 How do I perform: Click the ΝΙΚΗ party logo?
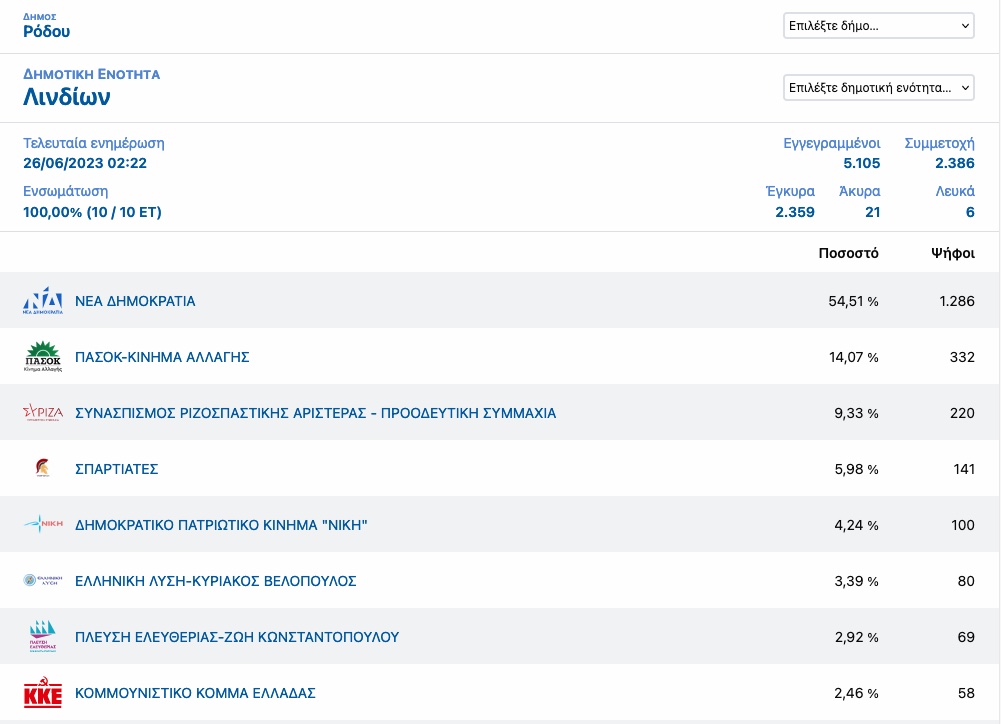(x=43, y=524)
